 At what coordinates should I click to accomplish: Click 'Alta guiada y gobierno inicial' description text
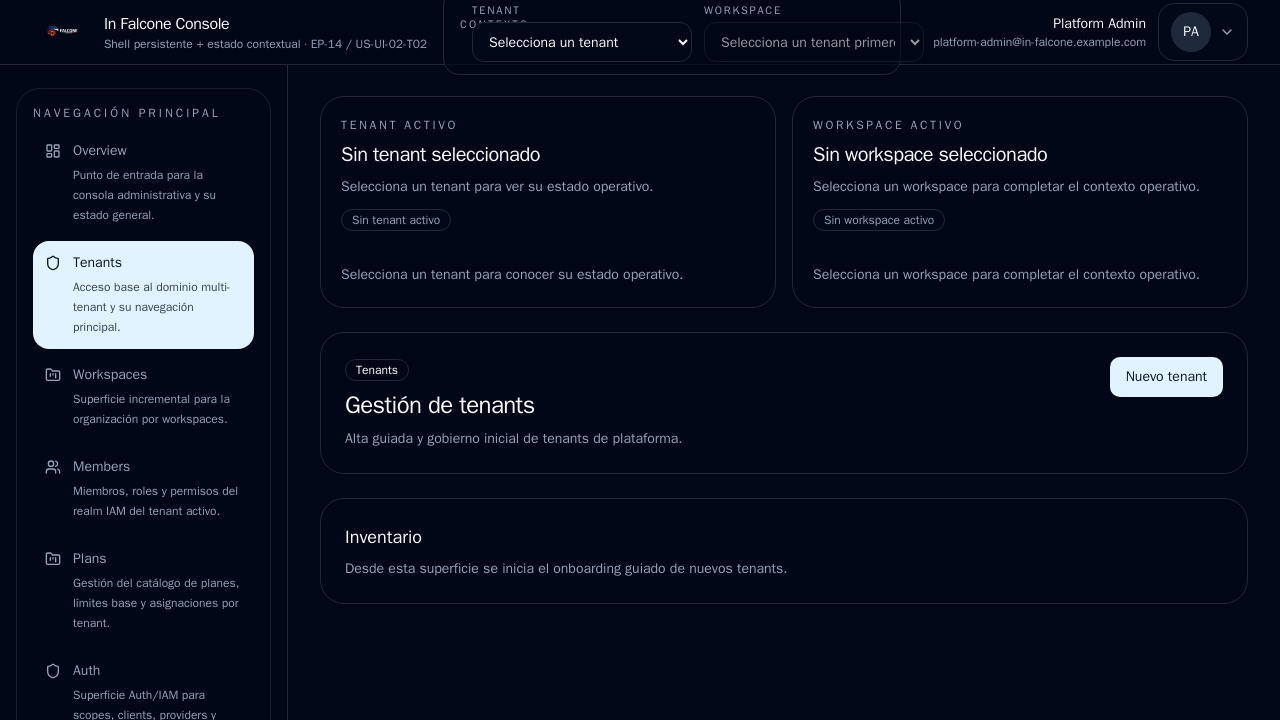click(x=514, y=439)
